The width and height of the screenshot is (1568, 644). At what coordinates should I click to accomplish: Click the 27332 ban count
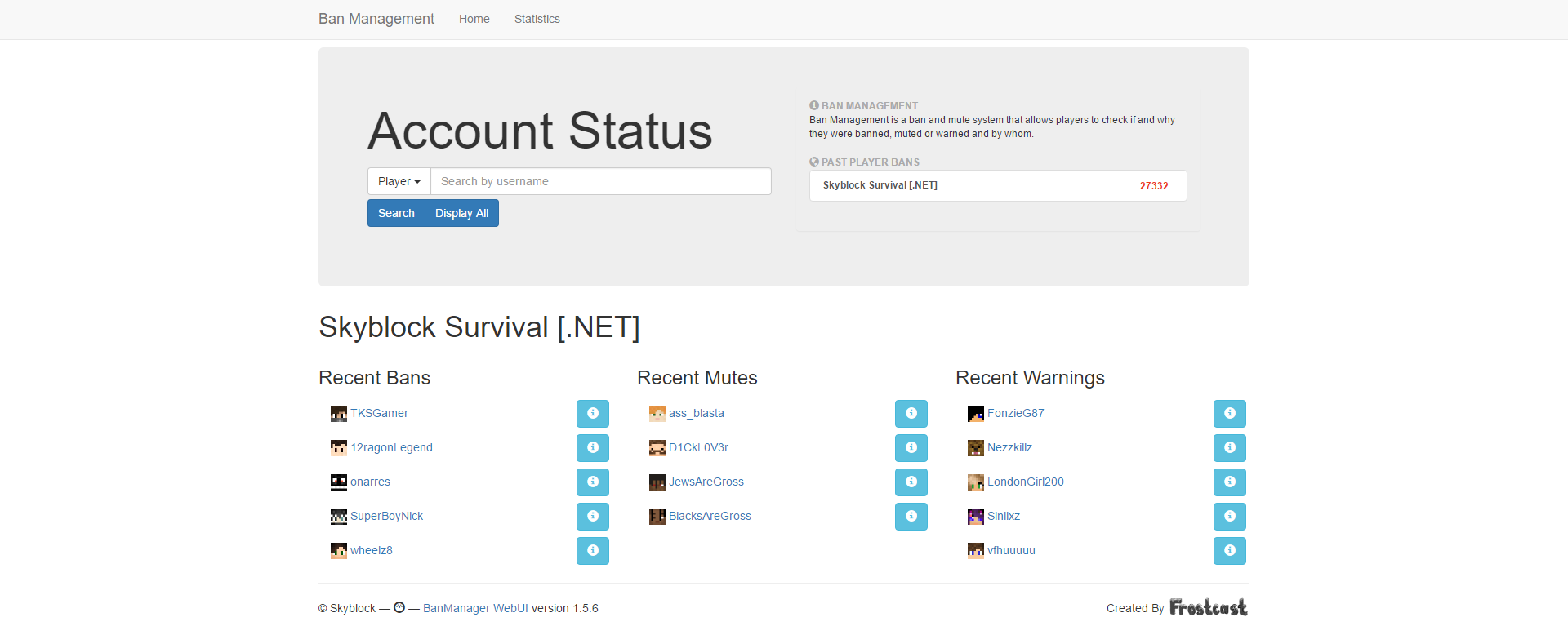click(1154, 186)
